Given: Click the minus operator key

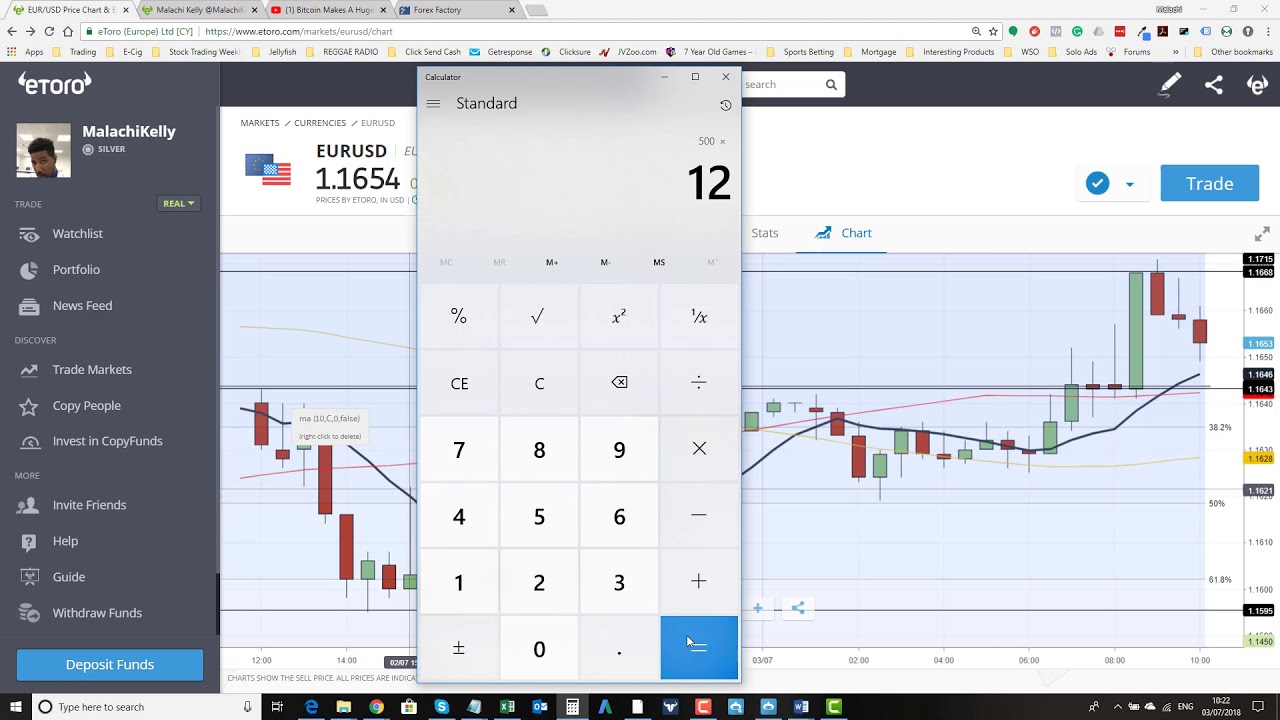Looking at the screenshot, I should point(699,516).
